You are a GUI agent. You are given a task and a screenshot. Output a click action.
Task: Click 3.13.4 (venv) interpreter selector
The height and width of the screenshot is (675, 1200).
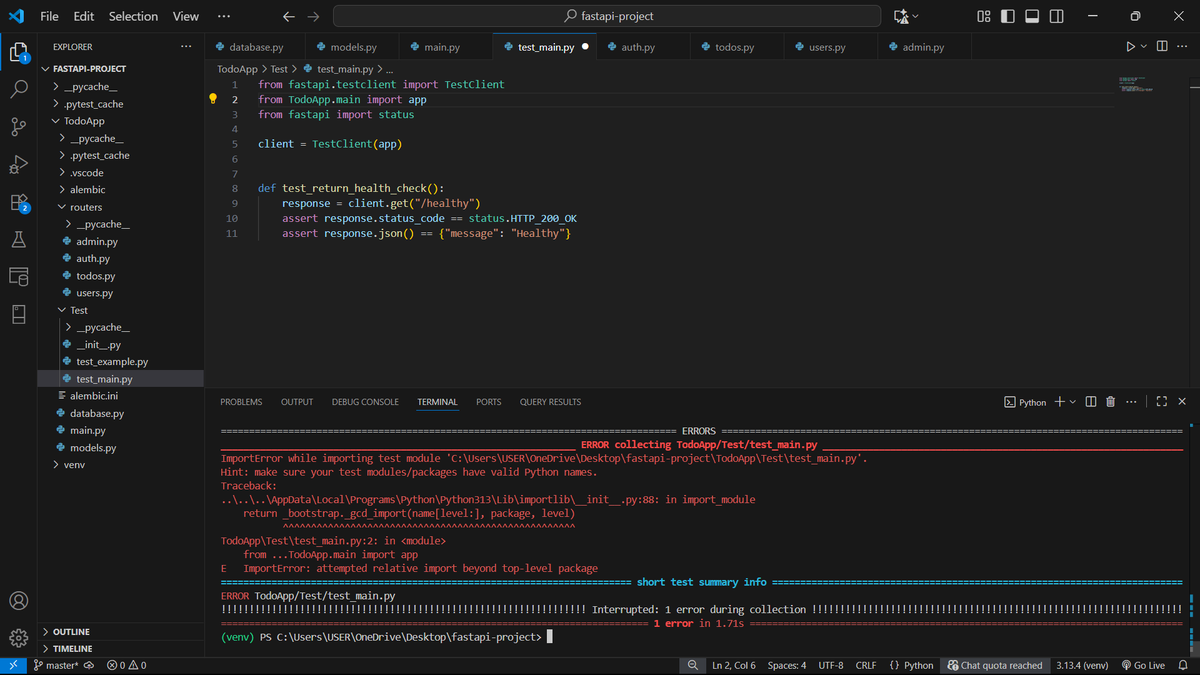1081,665
